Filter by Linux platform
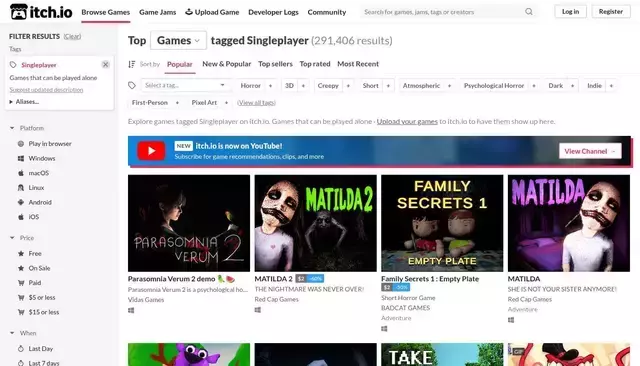This screenshot has width=640, height=366. (x=31, y=188)
